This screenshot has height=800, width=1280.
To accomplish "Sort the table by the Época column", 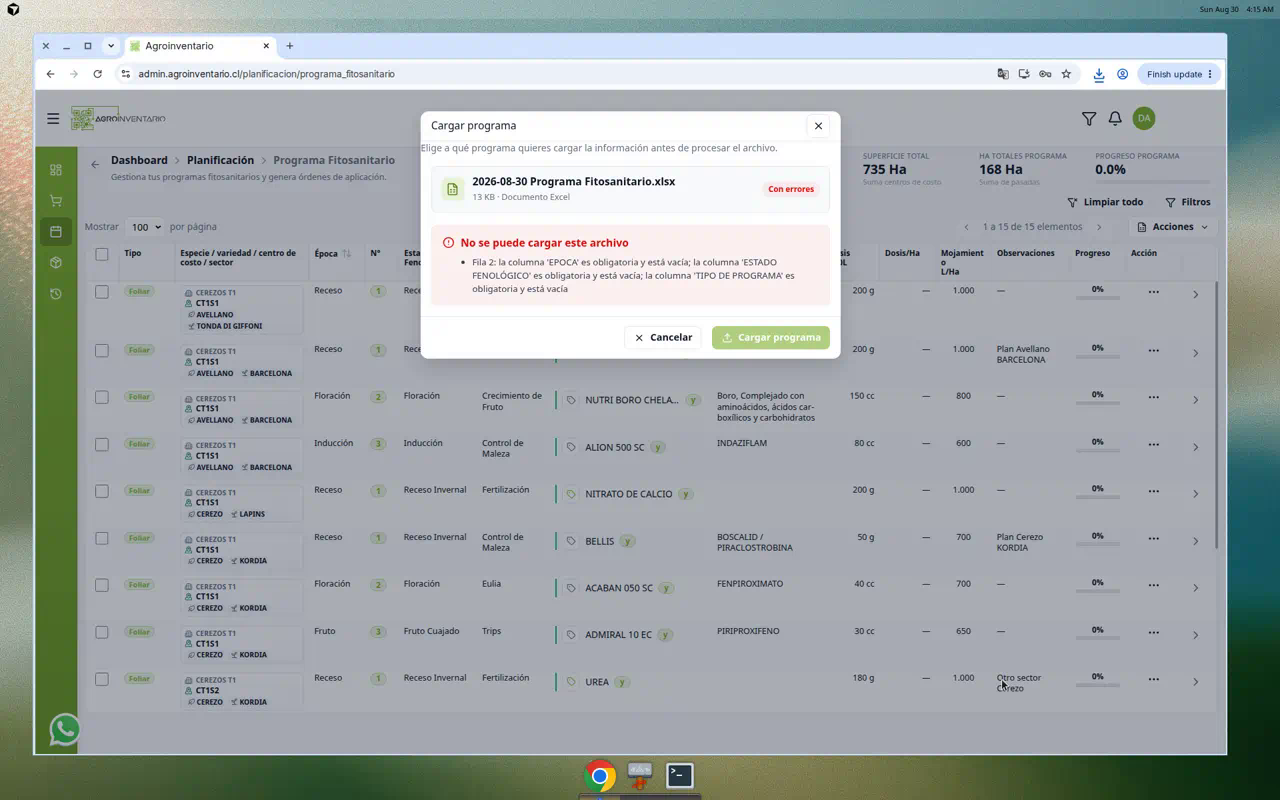I will [x=333, y=254].
